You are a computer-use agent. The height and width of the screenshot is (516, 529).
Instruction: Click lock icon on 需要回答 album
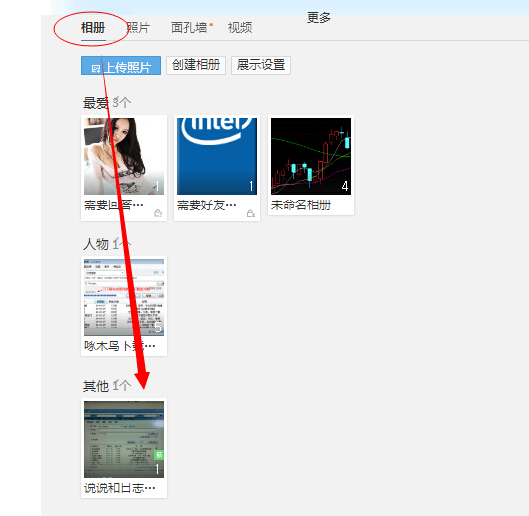pyautogui.click(x=158, y=213)
